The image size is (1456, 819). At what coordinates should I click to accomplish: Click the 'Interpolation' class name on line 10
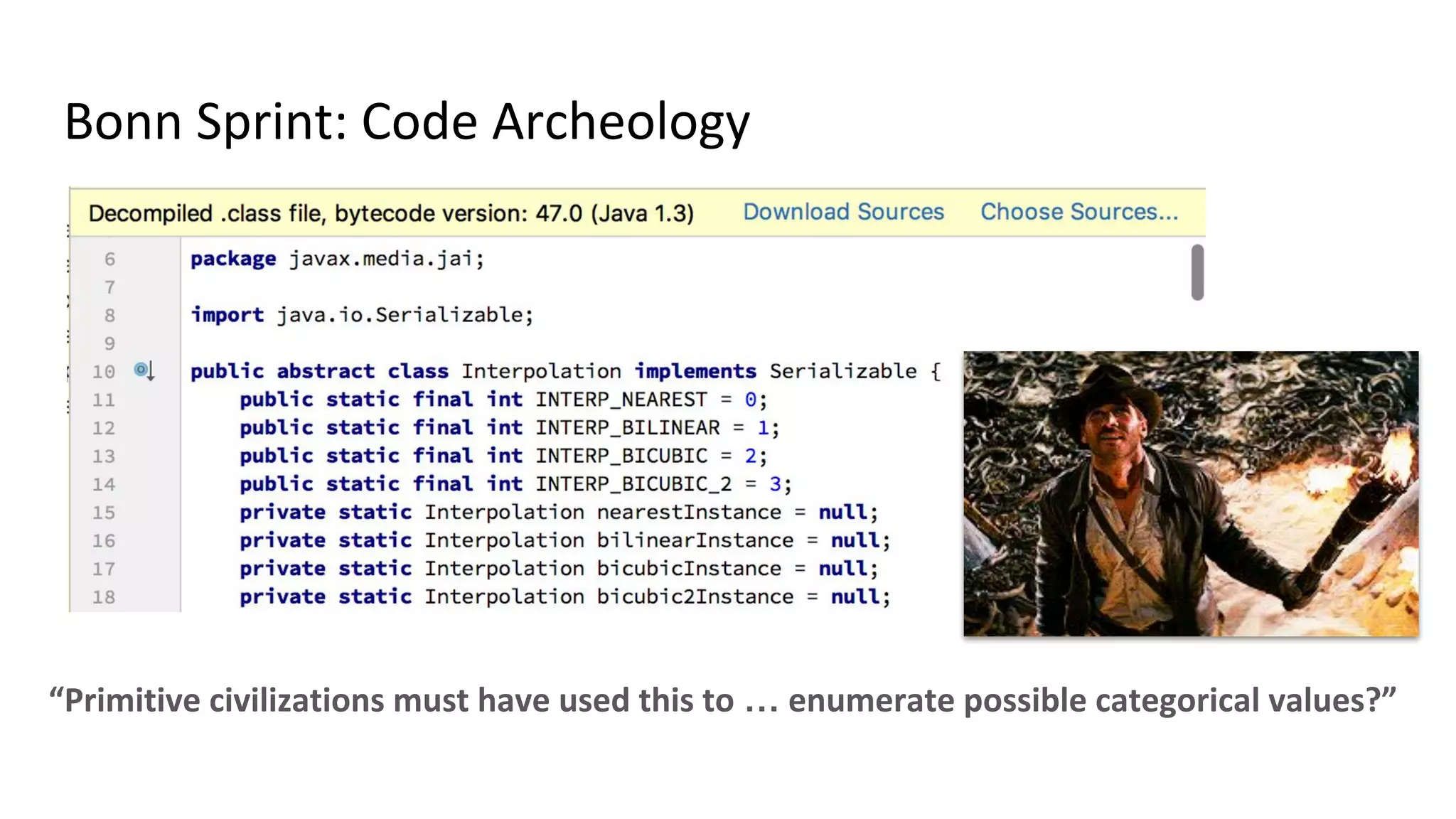pyautogui.click(x=541, y=371)
